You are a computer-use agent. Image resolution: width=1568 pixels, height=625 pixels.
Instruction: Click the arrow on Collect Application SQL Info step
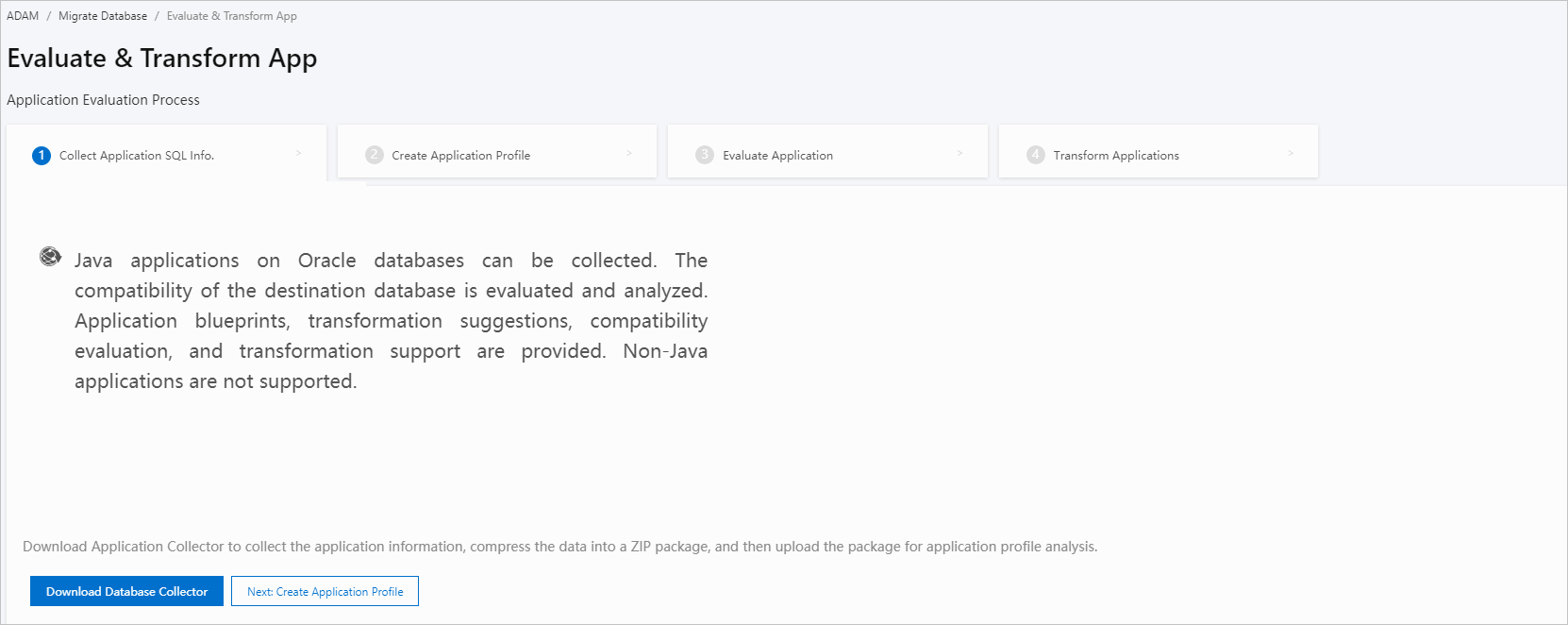298,153
